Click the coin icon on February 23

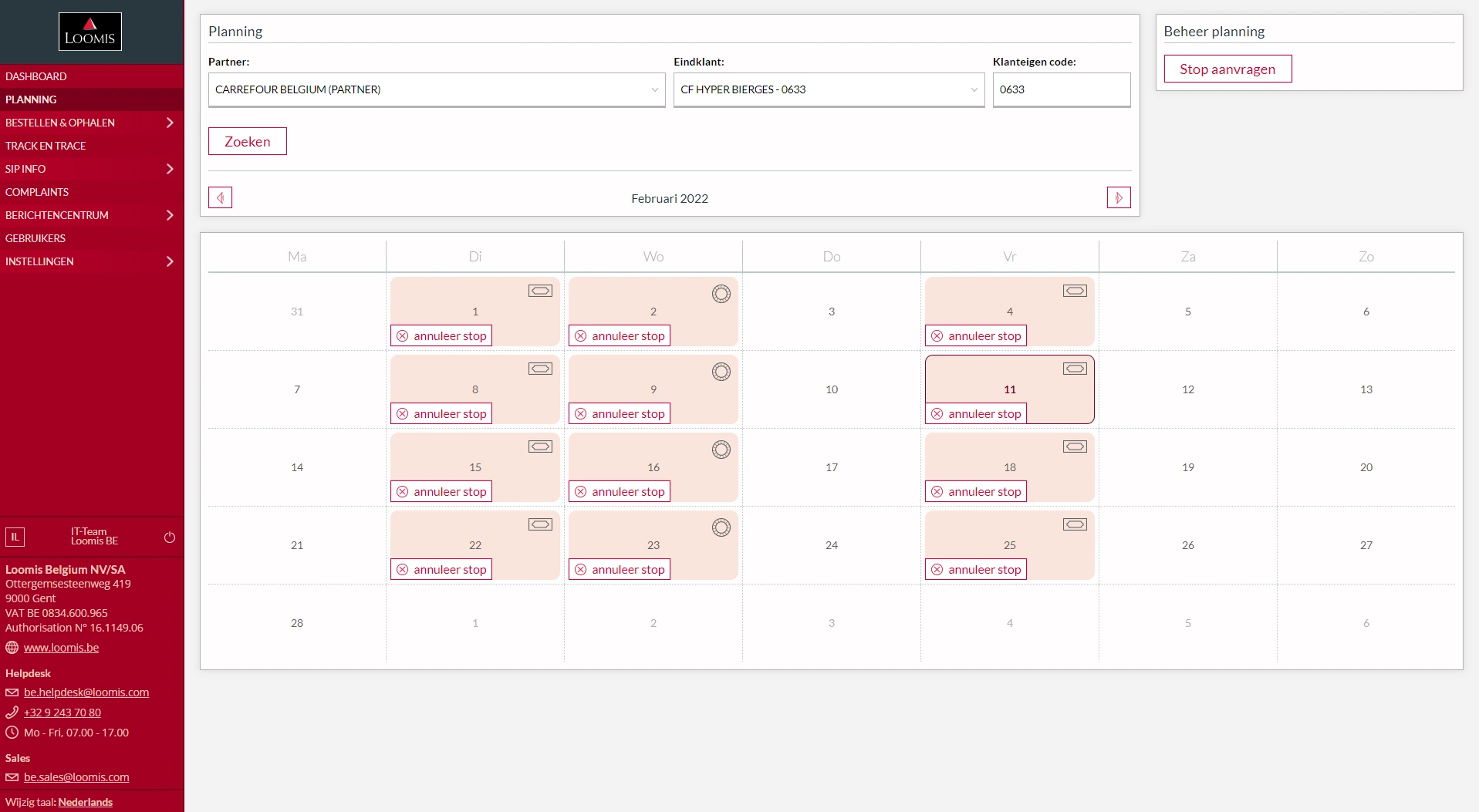pos(721,527)
